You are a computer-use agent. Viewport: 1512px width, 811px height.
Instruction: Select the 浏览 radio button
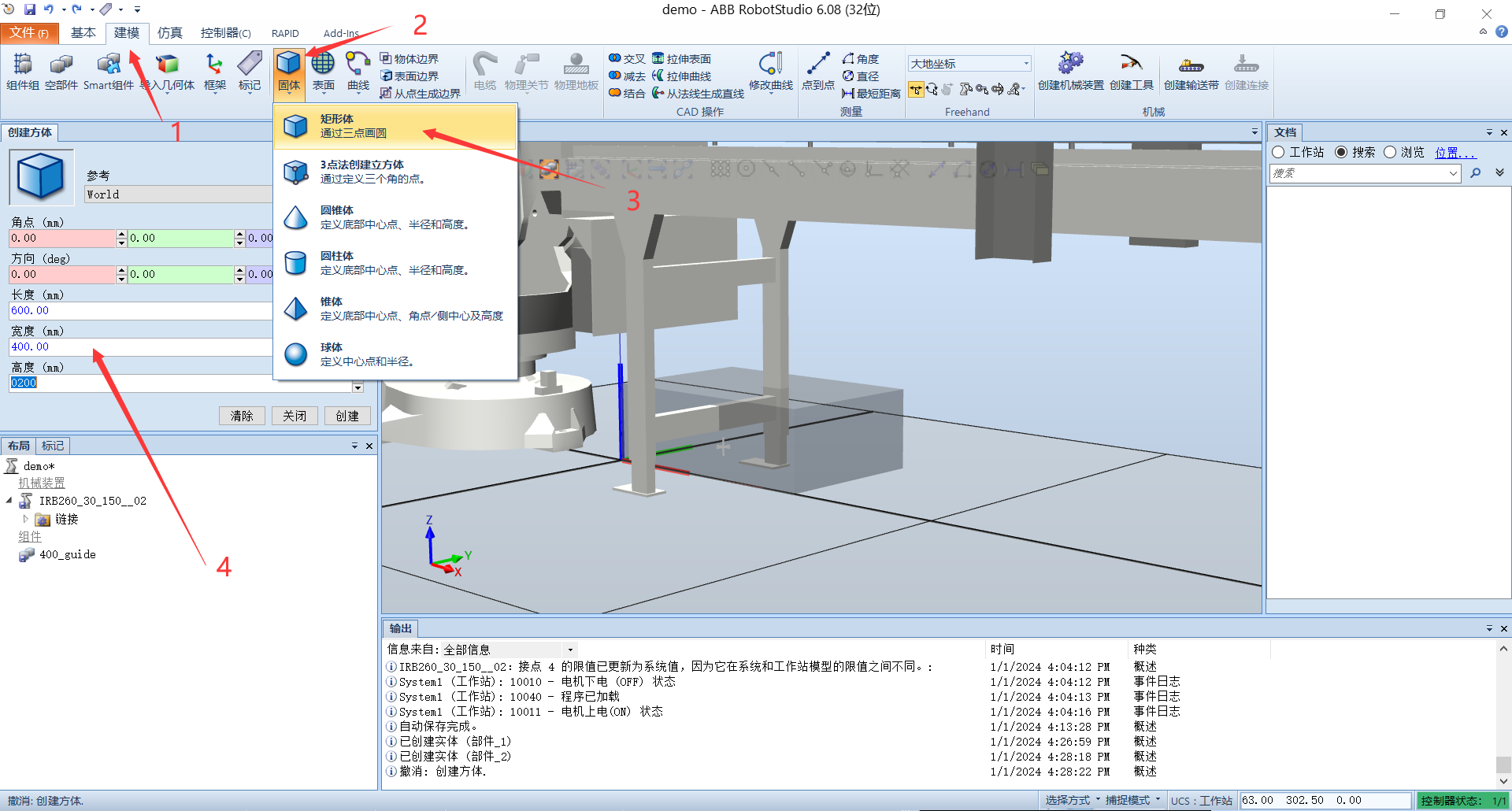click(1390, 152)
